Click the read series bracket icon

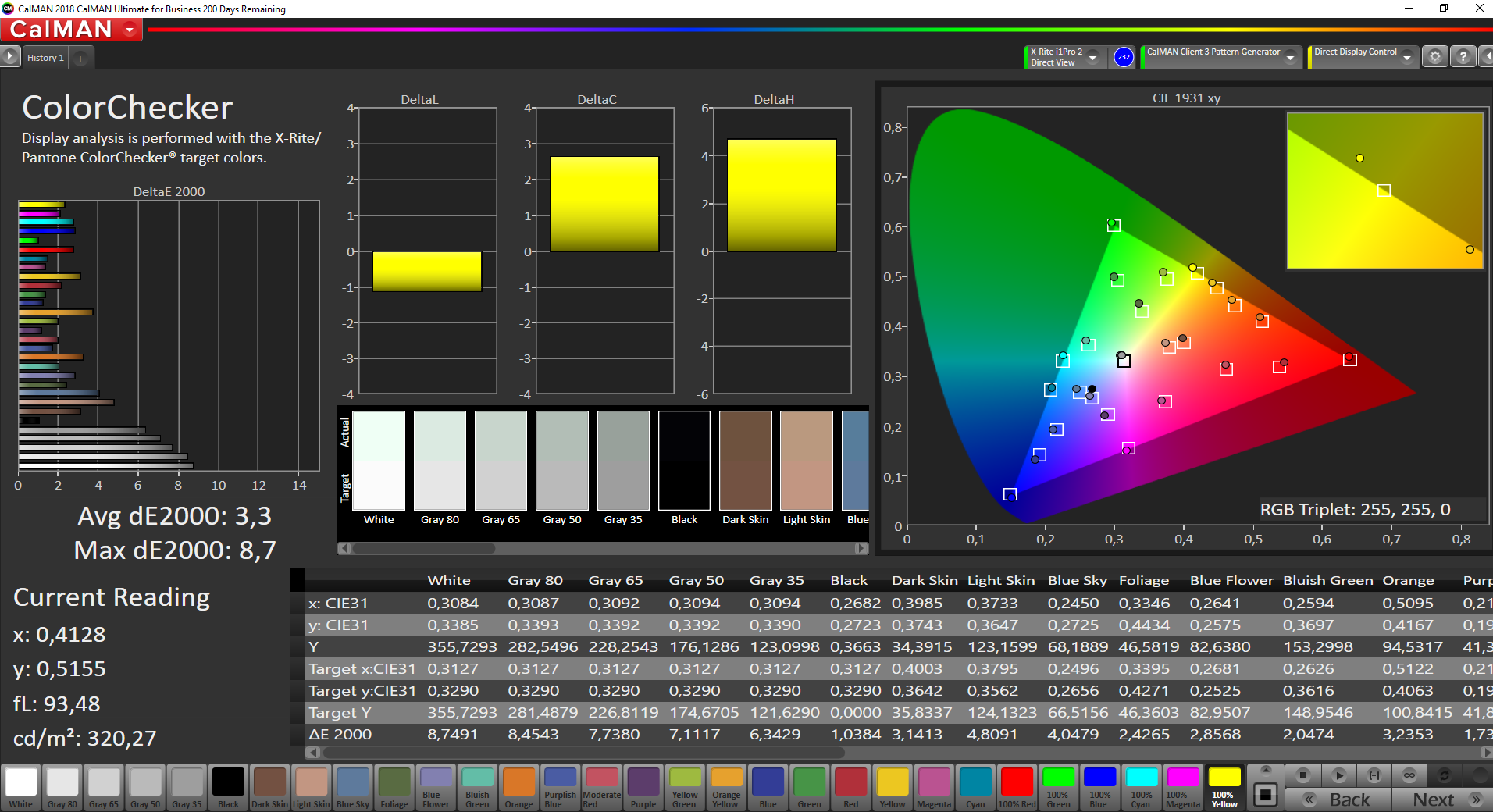[x=1374, y=775]
